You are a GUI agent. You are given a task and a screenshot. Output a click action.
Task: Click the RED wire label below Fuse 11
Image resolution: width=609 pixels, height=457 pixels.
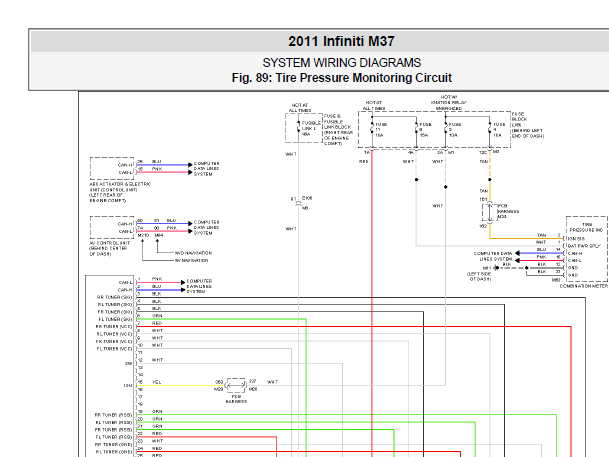[363, 161]
